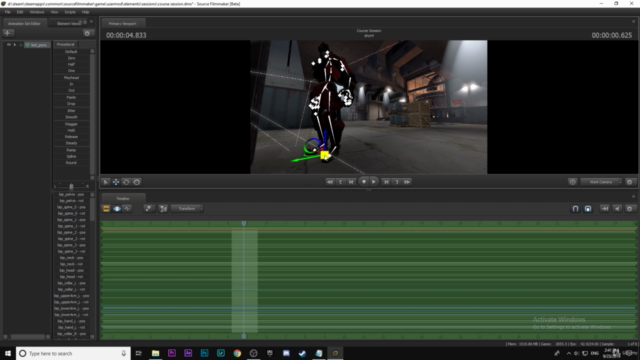Open the Edit menu
The width and height of the screenshot is (640, 360).
(x=20, y=12)
